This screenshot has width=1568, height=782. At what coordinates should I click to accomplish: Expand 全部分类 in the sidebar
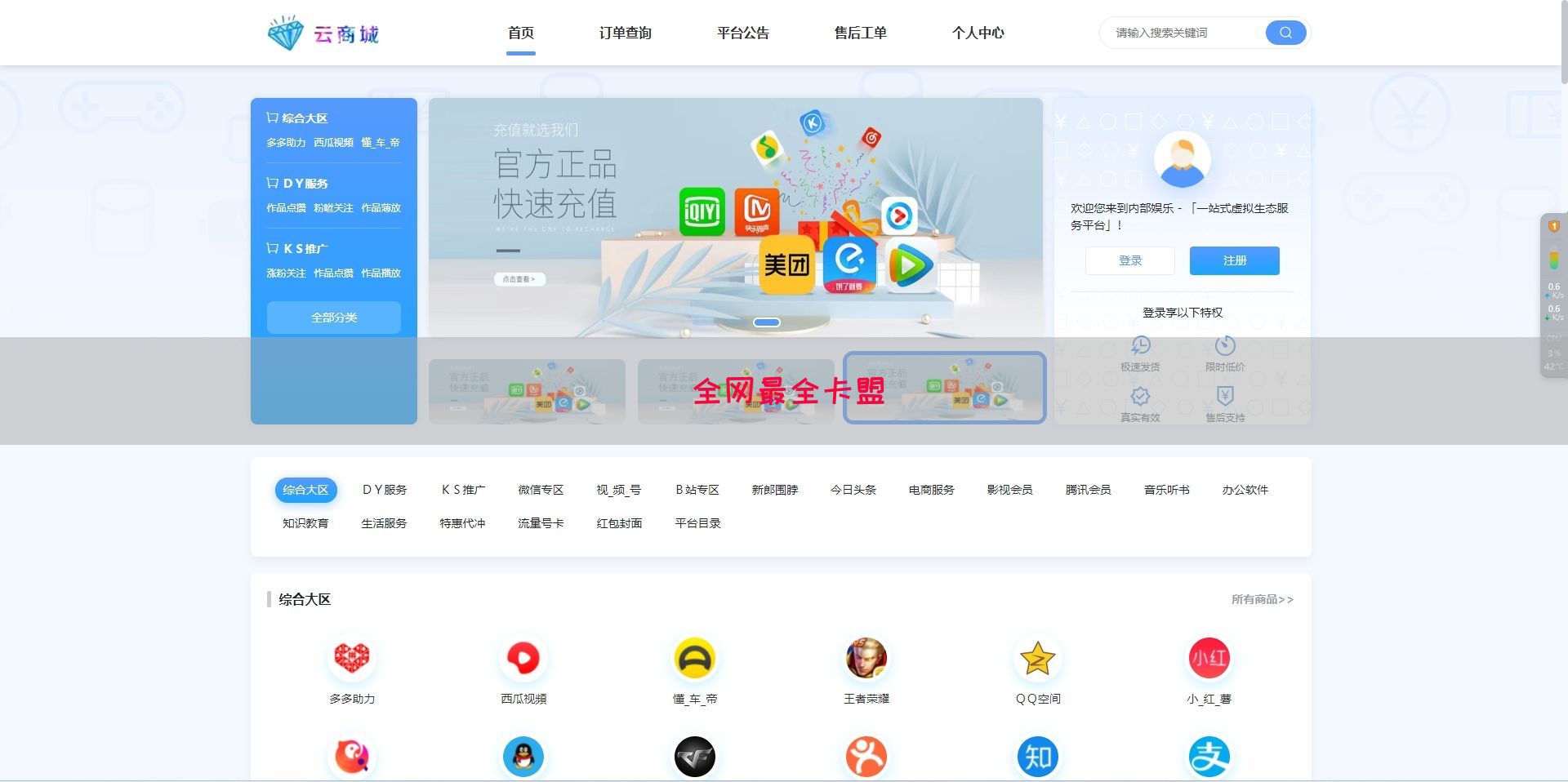tap(333, 318)
